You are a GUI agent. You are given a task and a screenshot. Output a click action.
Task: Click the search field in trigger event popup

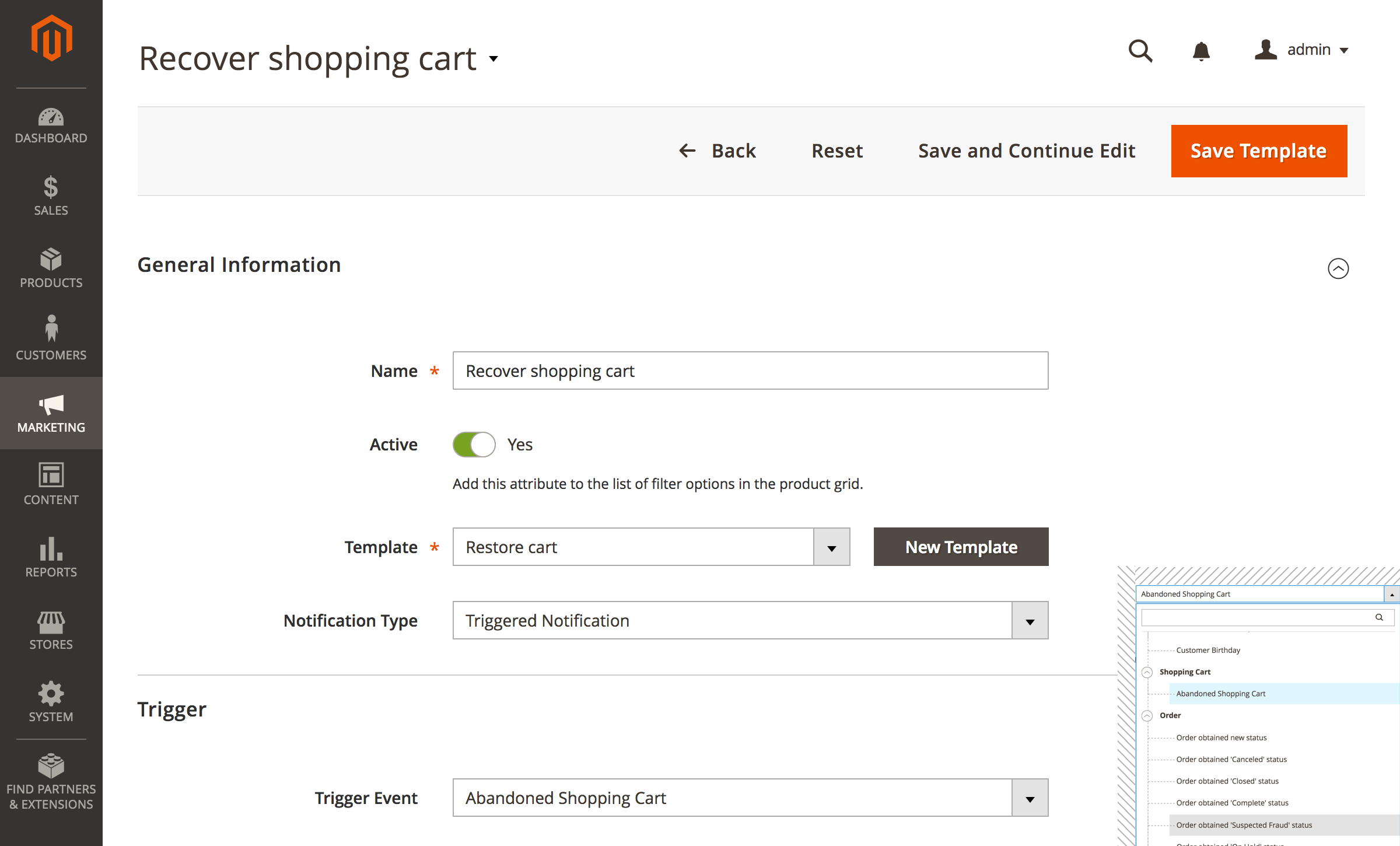coord(1267,617)
